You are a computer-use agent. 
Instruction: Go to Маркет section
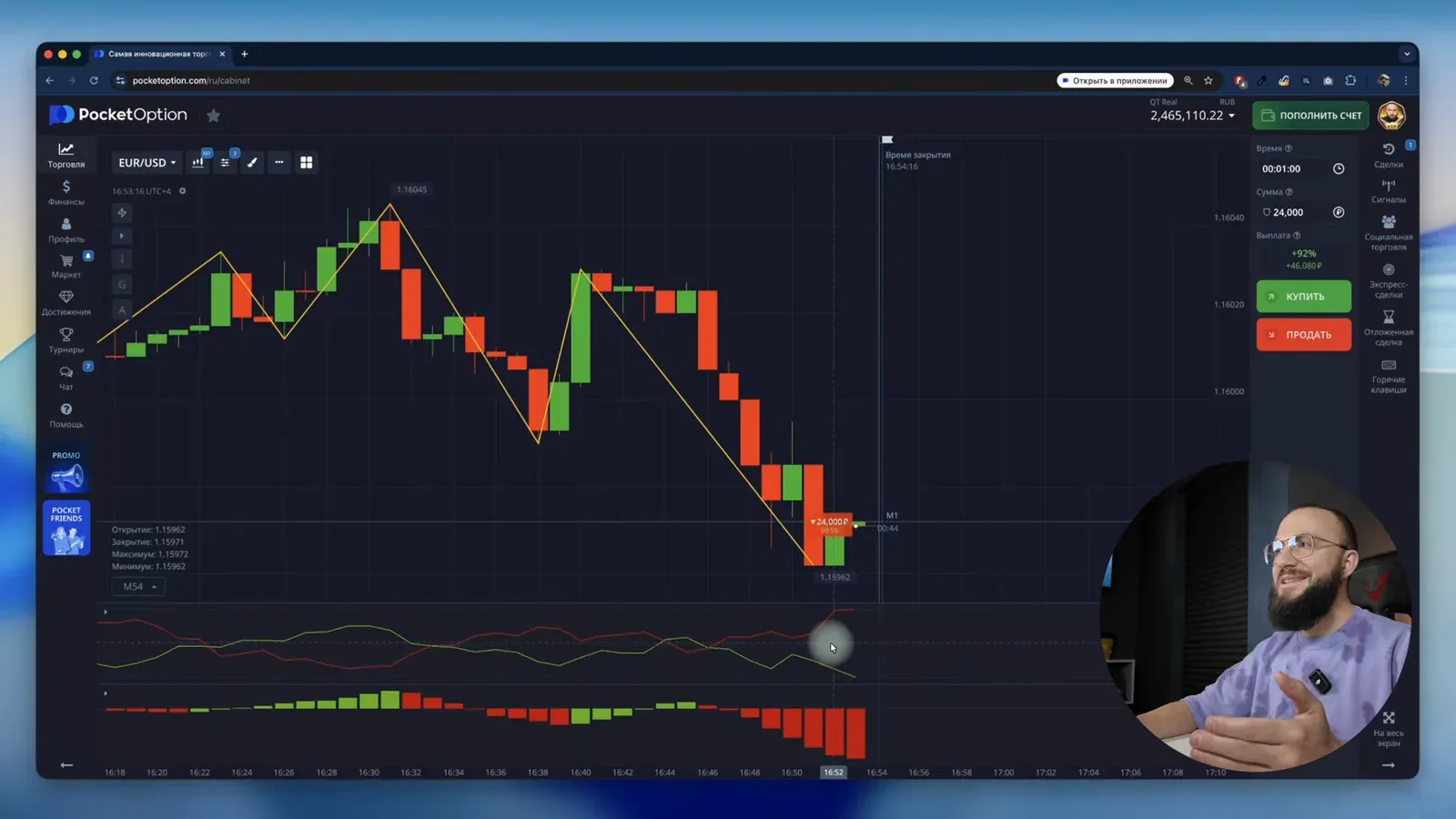pyautogui.click(x=66, y=266)
